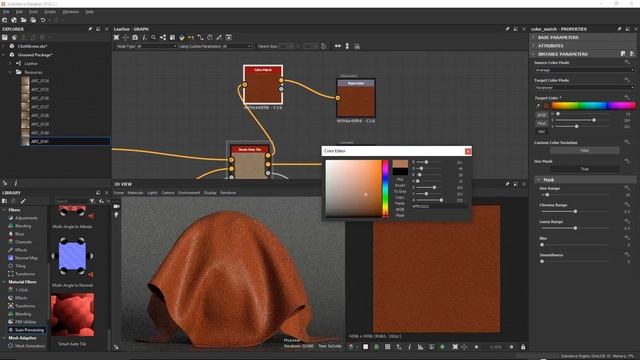Click the hex color value field in Color Editor
The width and height of the screenshot is (640, 360).
pyautogui.click(x=439, y=207)
